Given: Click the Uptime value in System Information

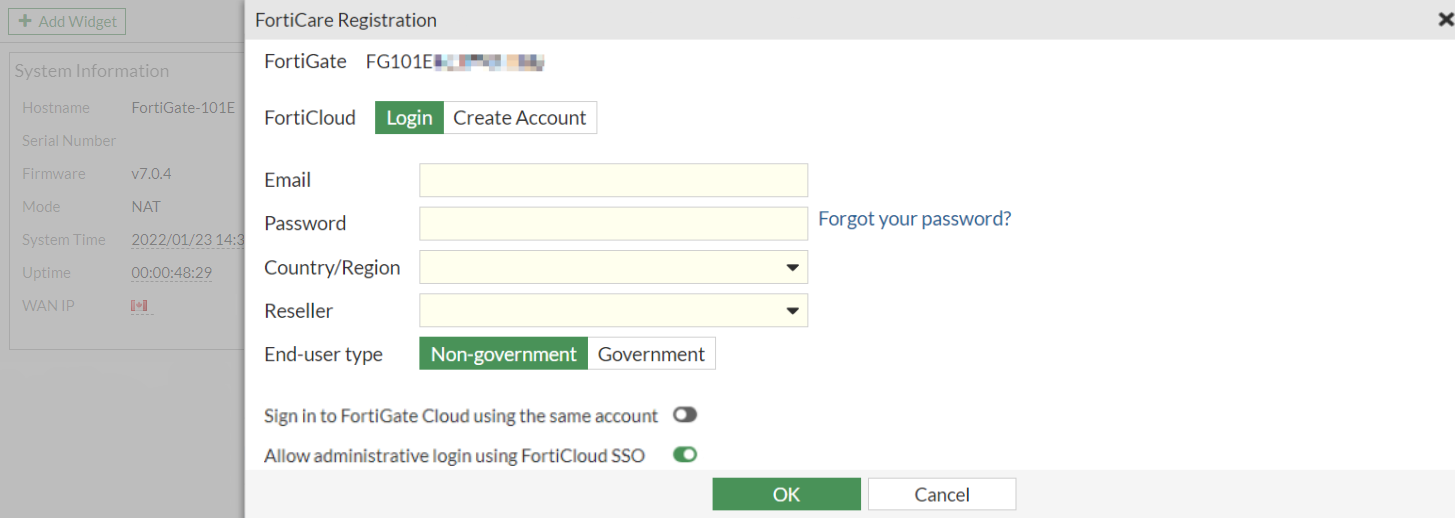Looking at the screenshot, I should [171, 273].
